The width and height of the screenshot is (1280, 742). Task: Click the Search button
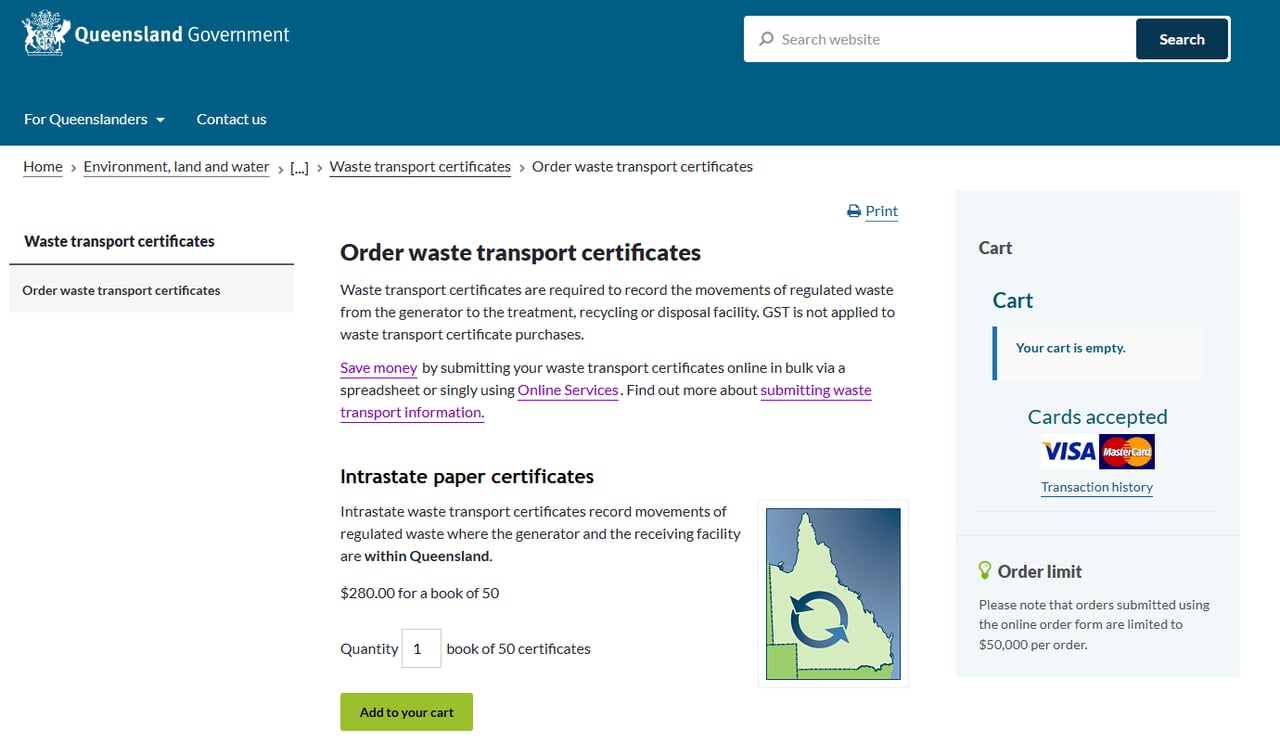click(x=1181, y=40)
